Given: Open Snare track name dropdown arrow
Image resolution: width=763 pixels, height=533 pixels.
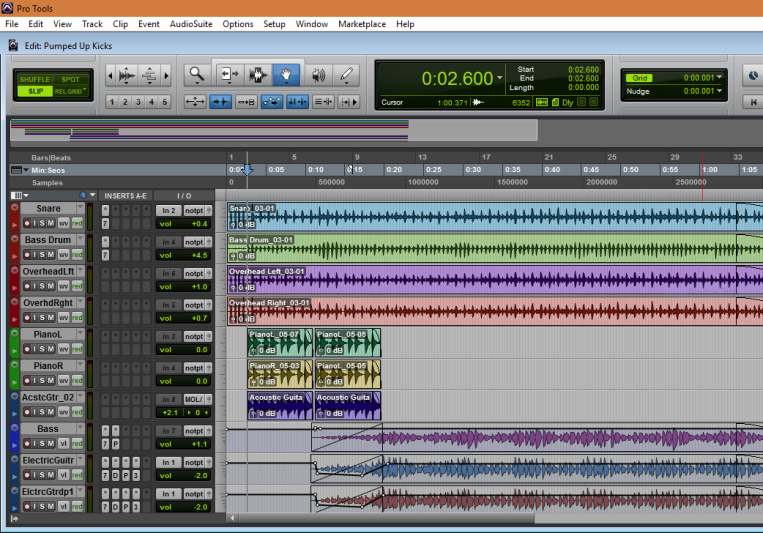Looking at the screenshot, I should pyautogui.click(x=80, y=208).
